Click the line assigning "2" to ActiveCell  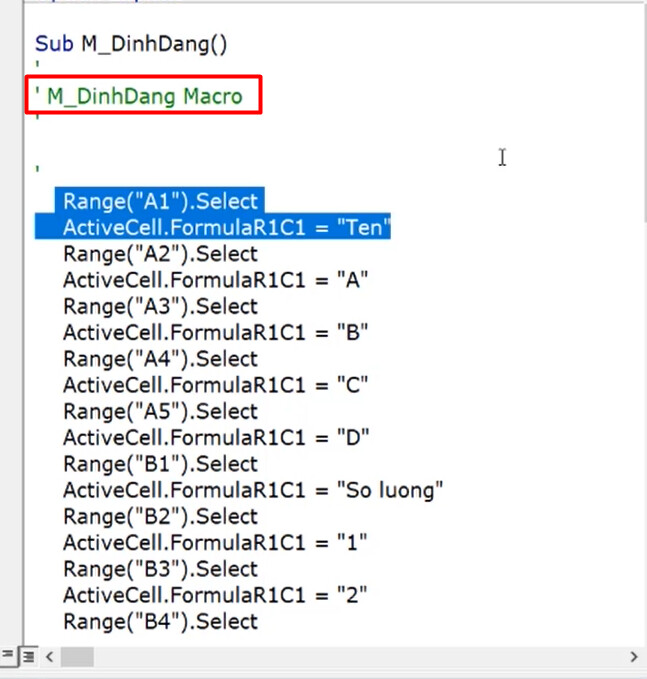point(215,595)
